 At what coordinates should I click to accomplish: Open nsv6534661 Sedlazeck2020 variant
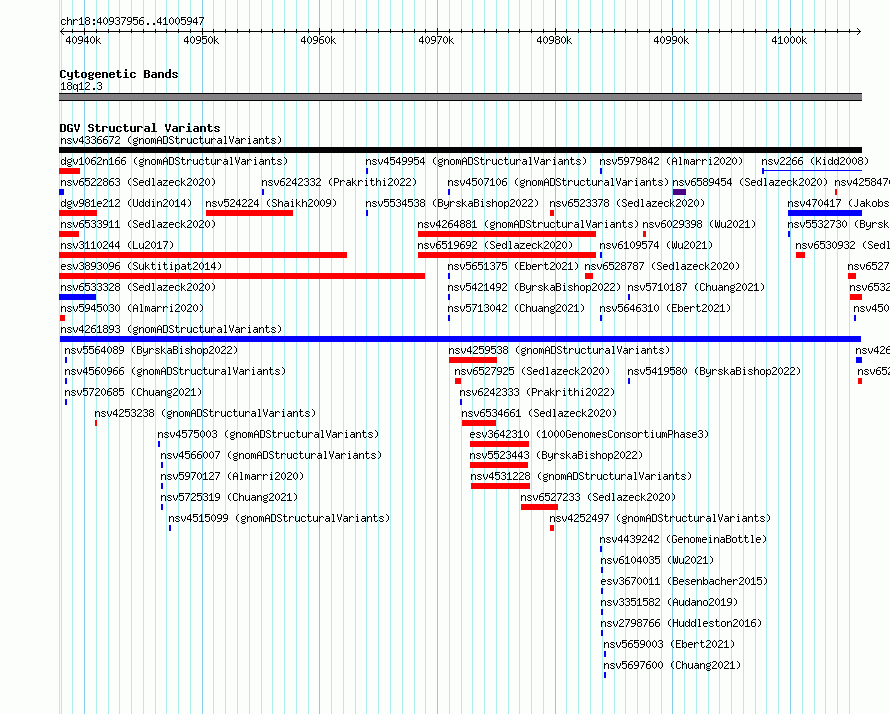point(539,413)
